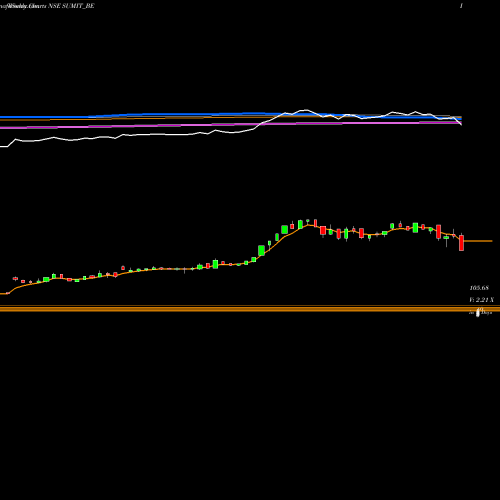
Task: Click the 165.68 price value label
Action: coord(479,288)
